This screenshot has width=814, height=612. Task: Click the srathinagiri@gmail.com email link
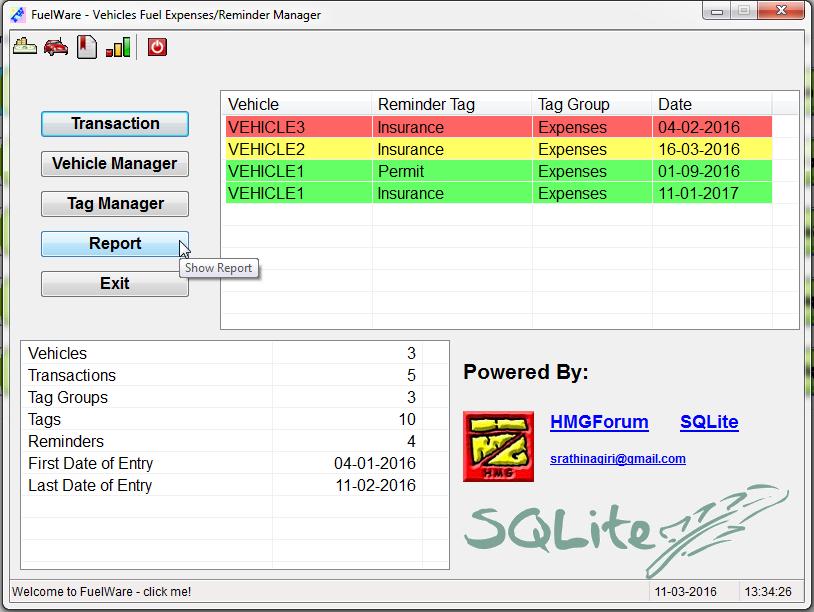[617, 459]
